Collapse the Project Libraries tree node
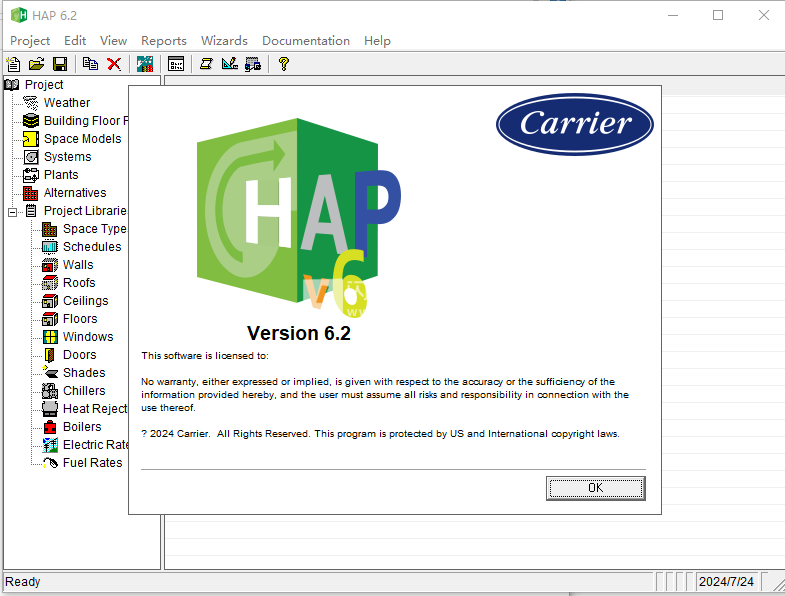This screenshot has width=785, height=596. 13,212
